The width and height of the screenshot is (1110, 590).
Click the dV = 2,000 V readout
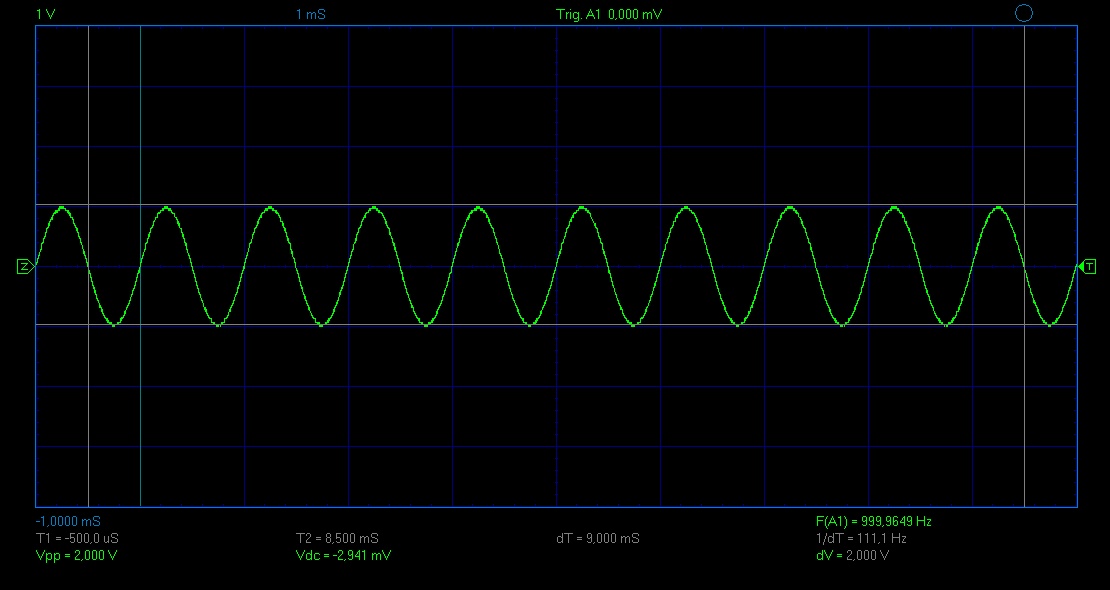(852, 555)
